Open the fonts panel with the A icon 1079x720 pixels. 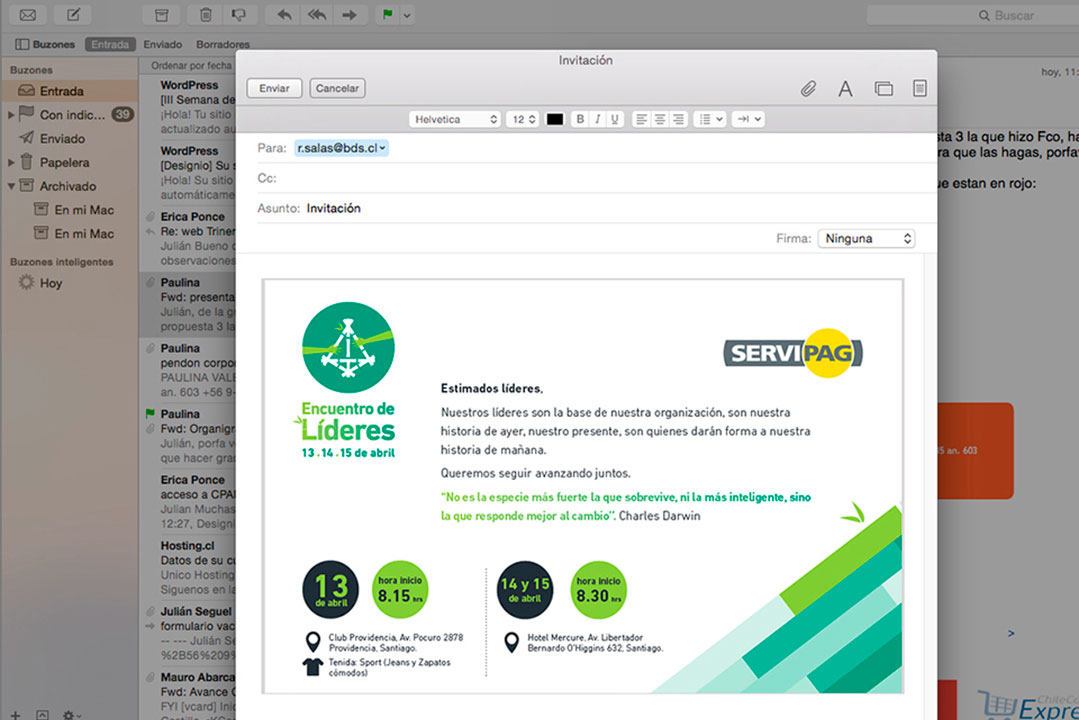point(845,89)
